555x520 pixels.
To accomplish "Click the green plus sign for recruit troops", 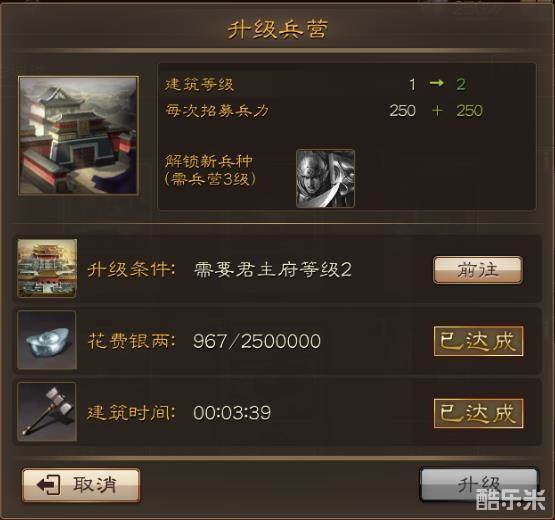I will pos(437,110).
